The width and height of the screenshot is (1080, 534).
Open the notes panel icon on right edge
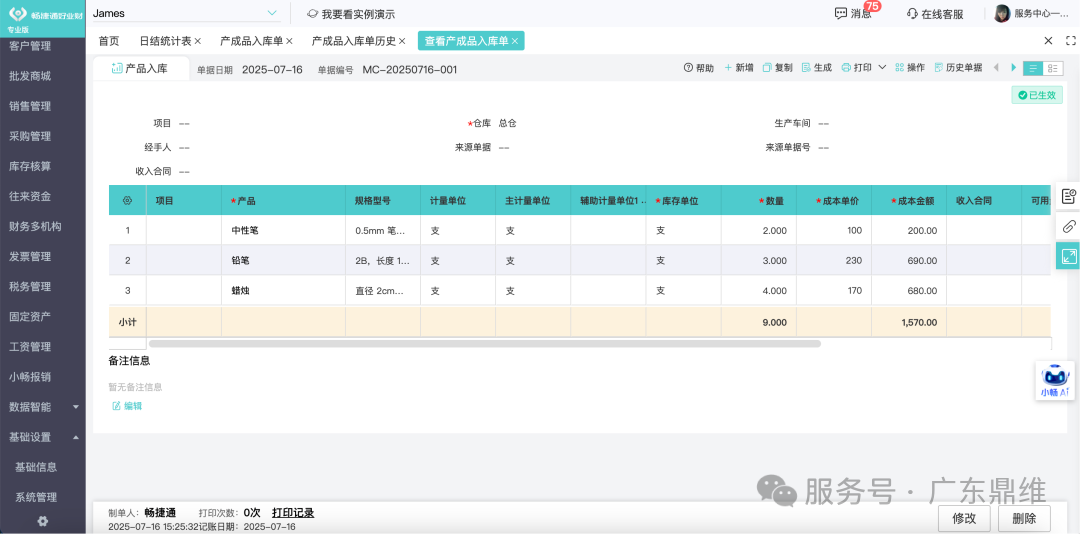pos(1068,196)
